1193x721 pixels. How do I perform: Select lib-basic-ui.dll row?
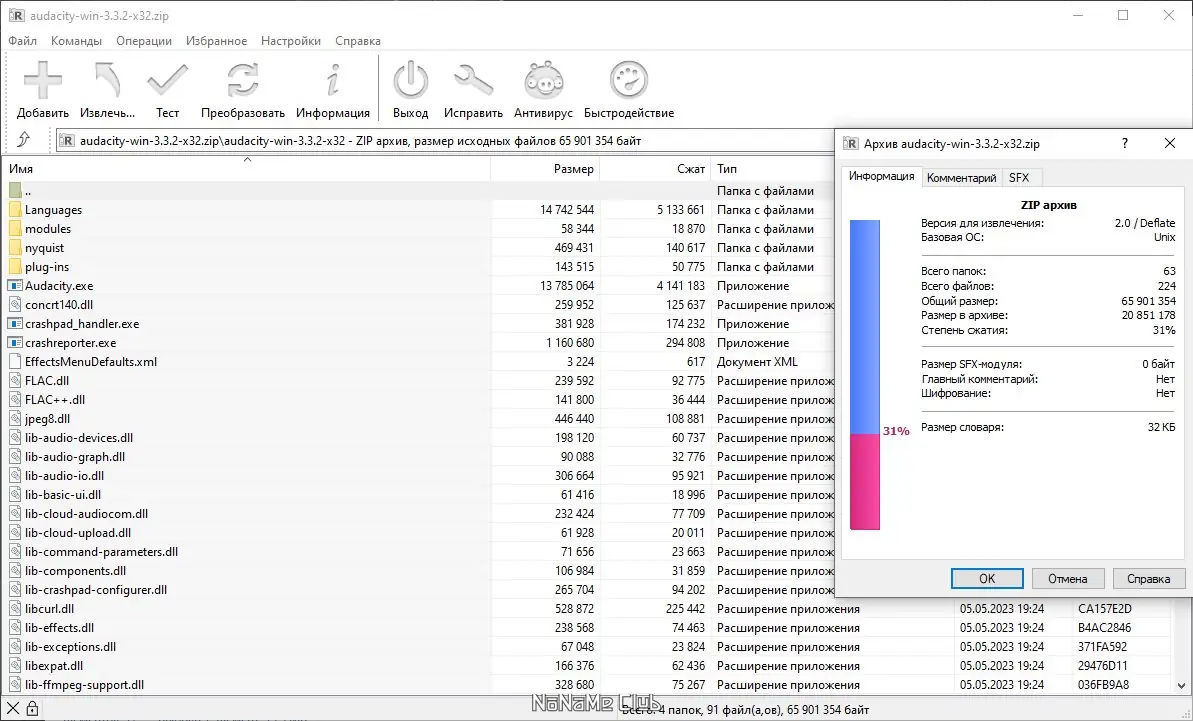[418, 495]
